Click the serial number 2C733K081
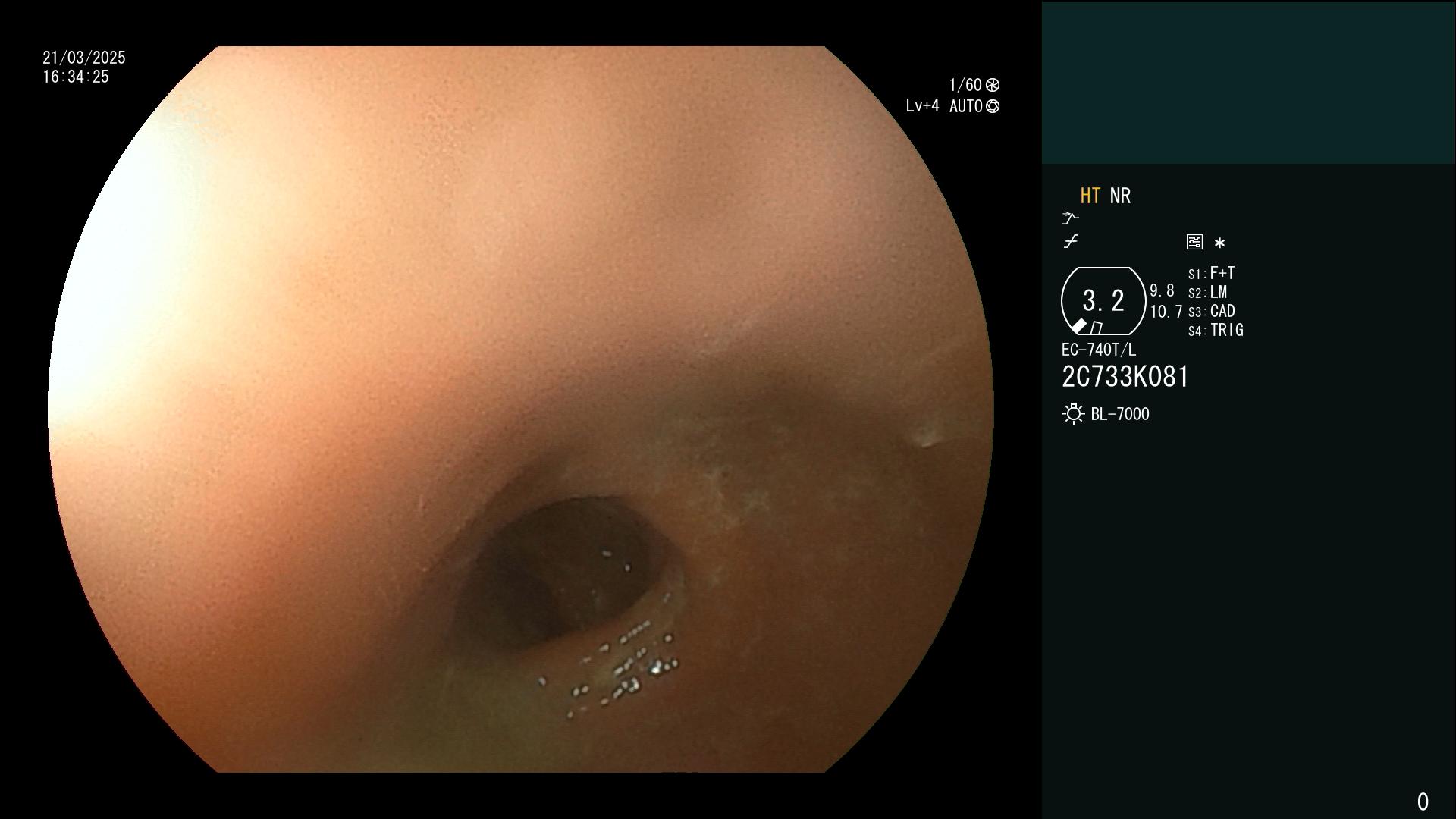 coord(1125,377)
